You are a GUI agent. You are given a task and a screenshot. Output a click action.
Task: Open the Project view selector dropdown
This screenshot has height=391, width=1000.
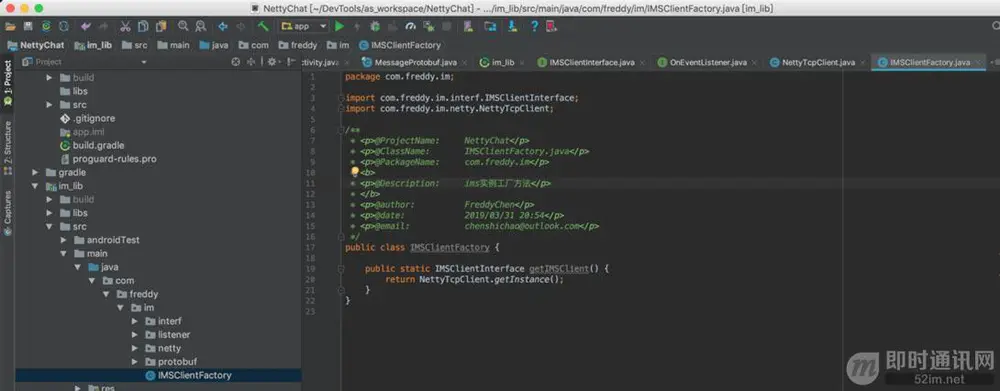(x=84, y=62)
